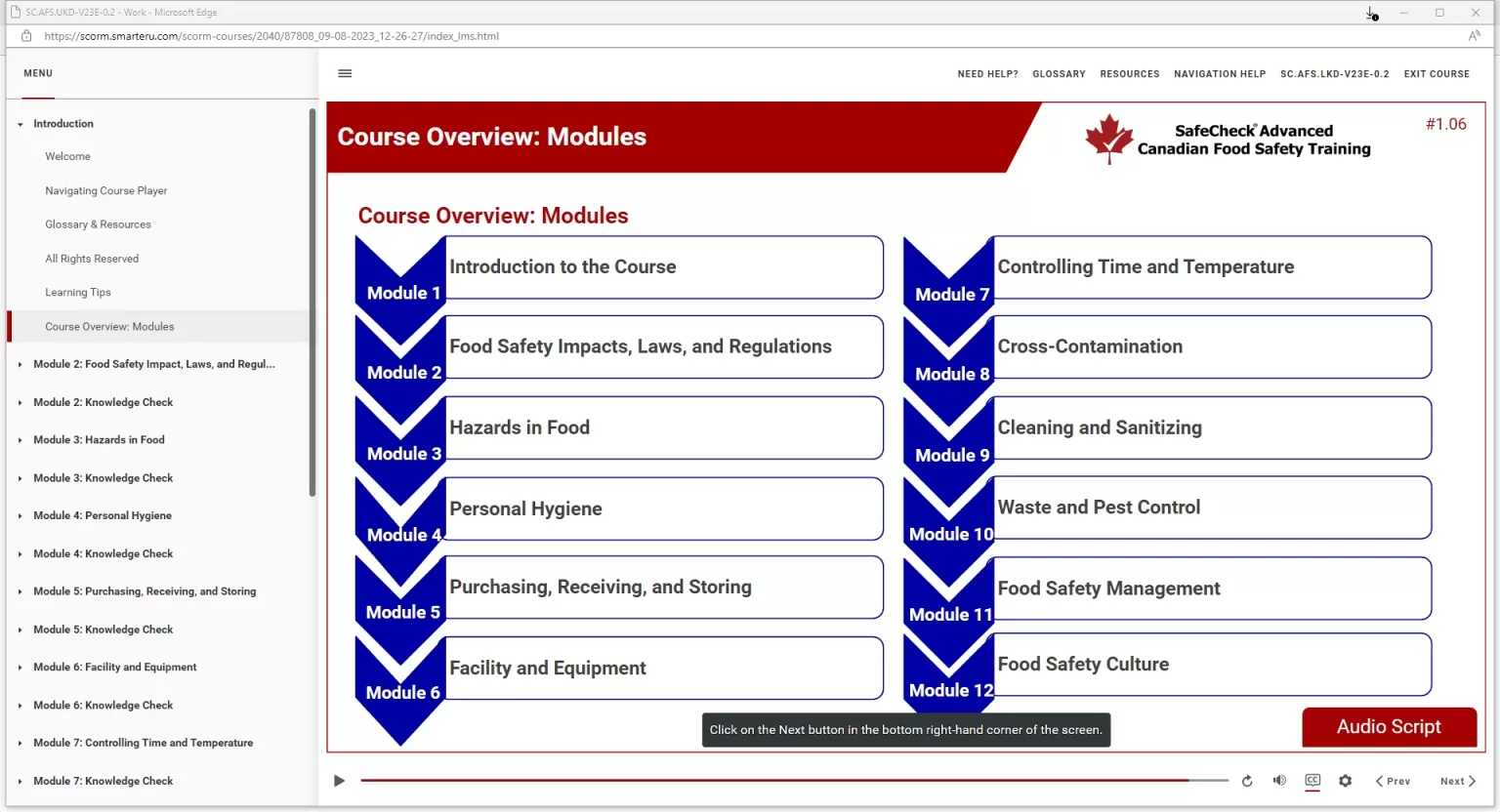Click the Next button to advance
The height and width of the screenshot is (812, 1500).
pyautogui.click(x=1457, y=781)
